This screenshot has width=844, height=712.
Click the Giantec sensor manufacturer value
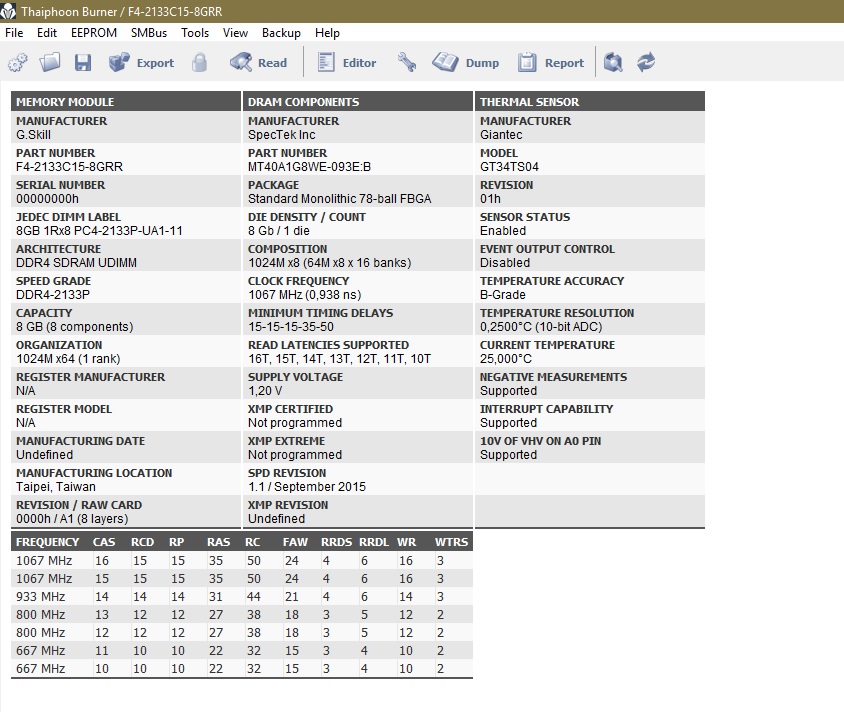coord(501,135)
